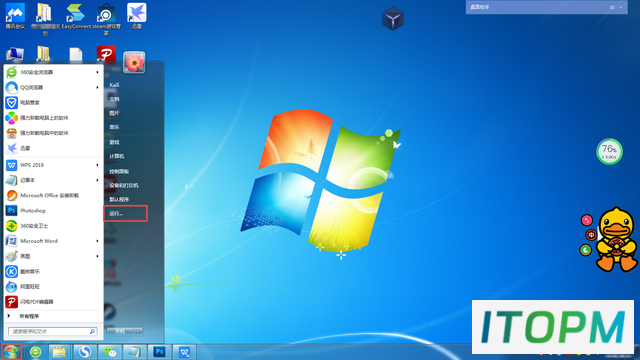Open the 桌面助手 widget dropdown arrow
640x360 pixels.
click(620, 7)
